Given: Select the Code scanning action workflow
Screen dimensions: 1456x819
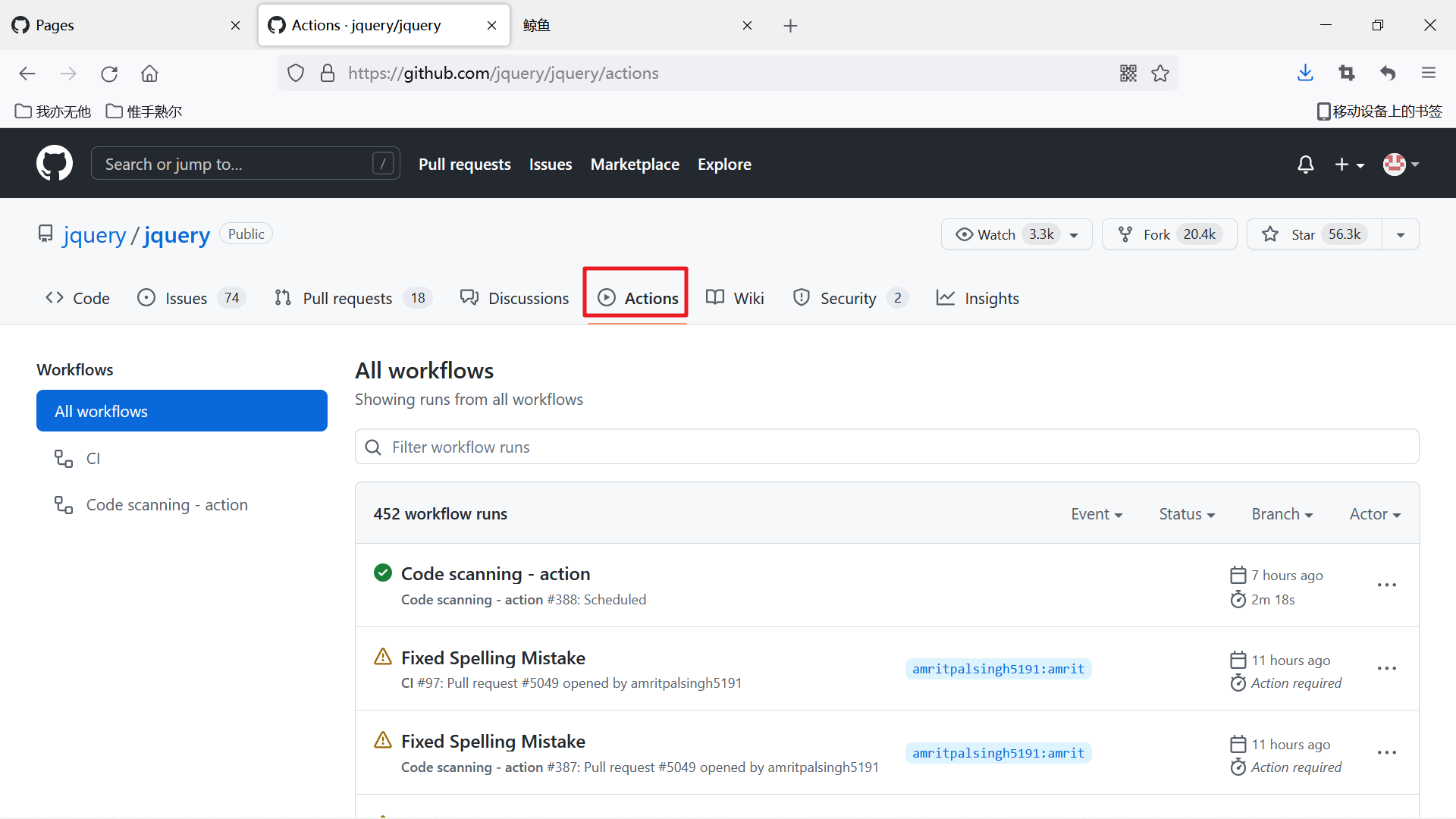Looking at the screenshot, I should pos(167,504).
